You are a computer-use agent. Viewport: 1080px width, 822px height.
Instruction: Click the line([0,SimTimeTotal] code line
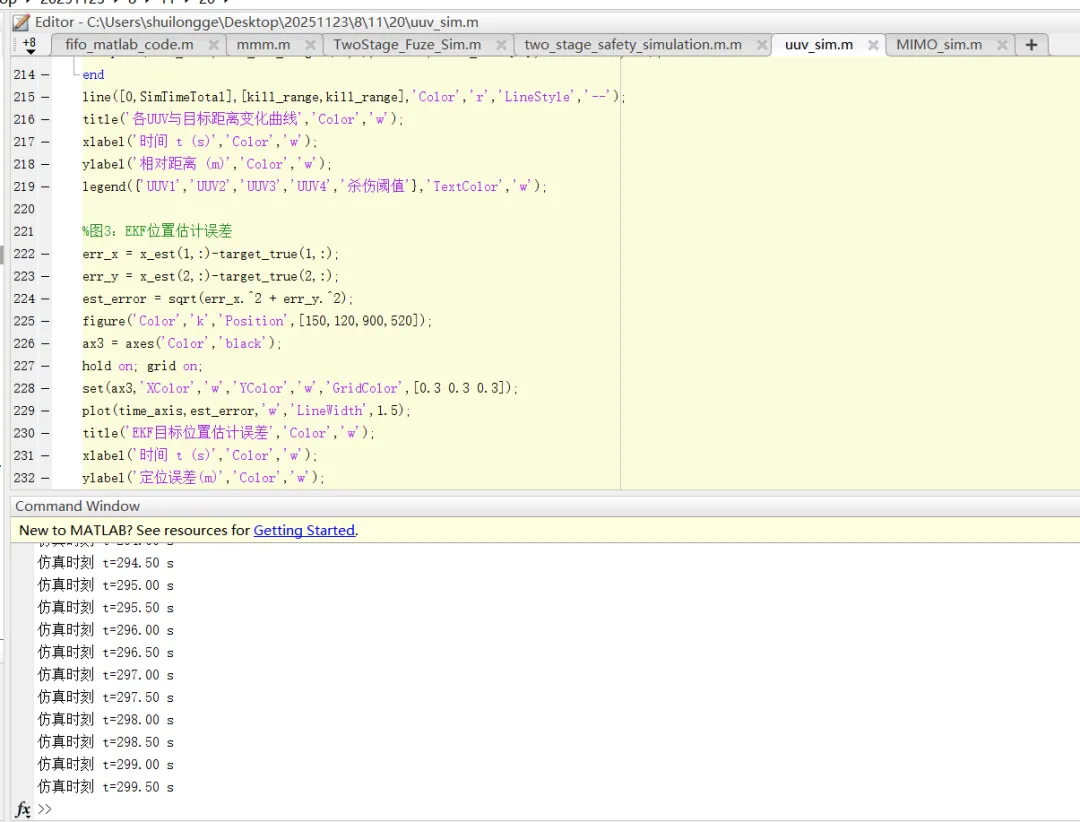click(353, 97)
